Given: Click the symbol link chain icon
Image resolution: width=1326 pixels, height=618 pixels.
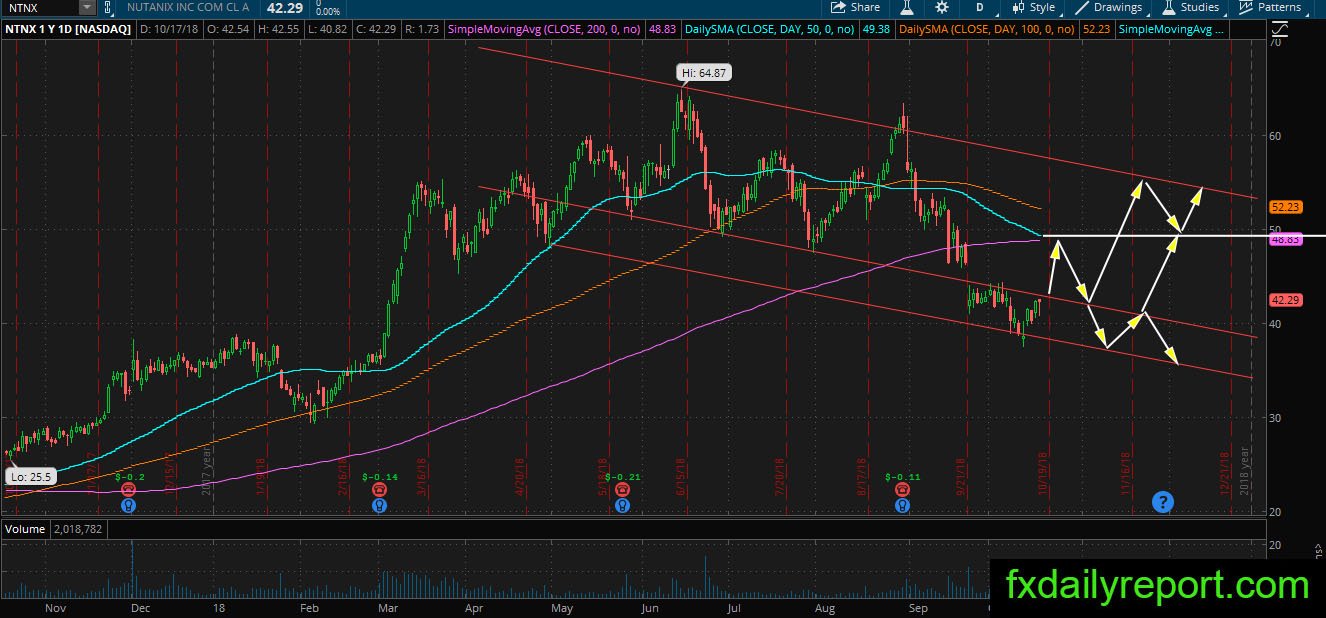Looking at the screenshot, I should 110,7.
